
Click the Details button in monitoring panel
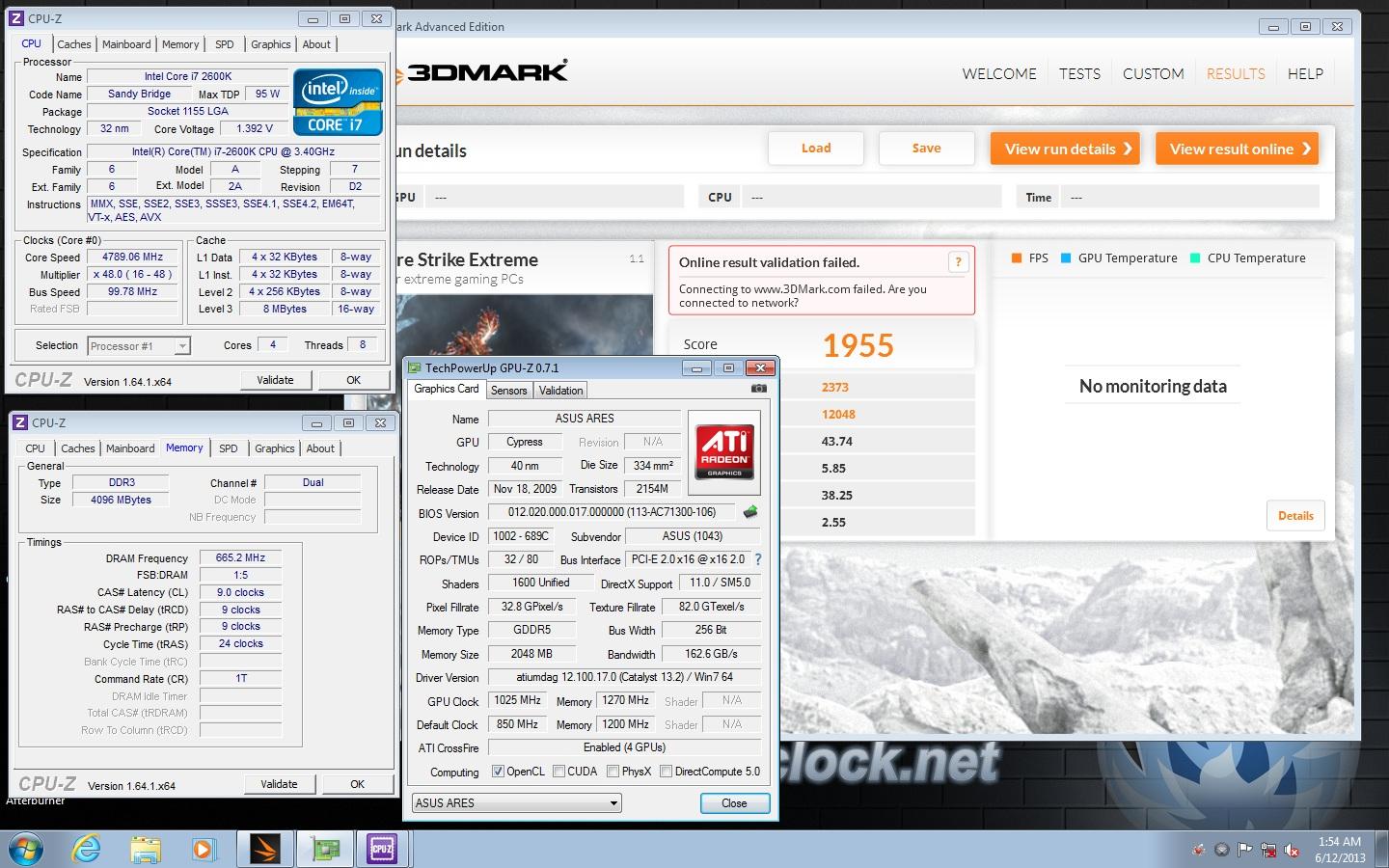point(1295,516)
